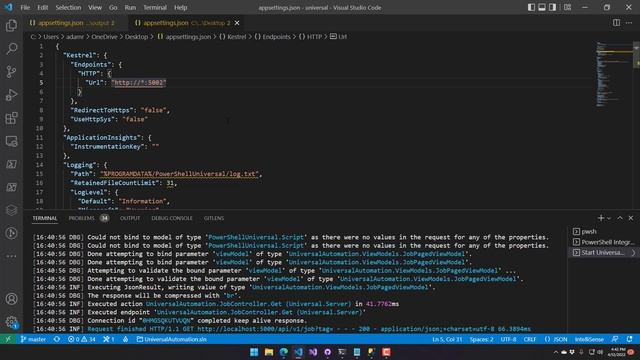Switch to the PROBLEMS panel tab
Screen dimensions: 640x360
[x=88, y=218]
